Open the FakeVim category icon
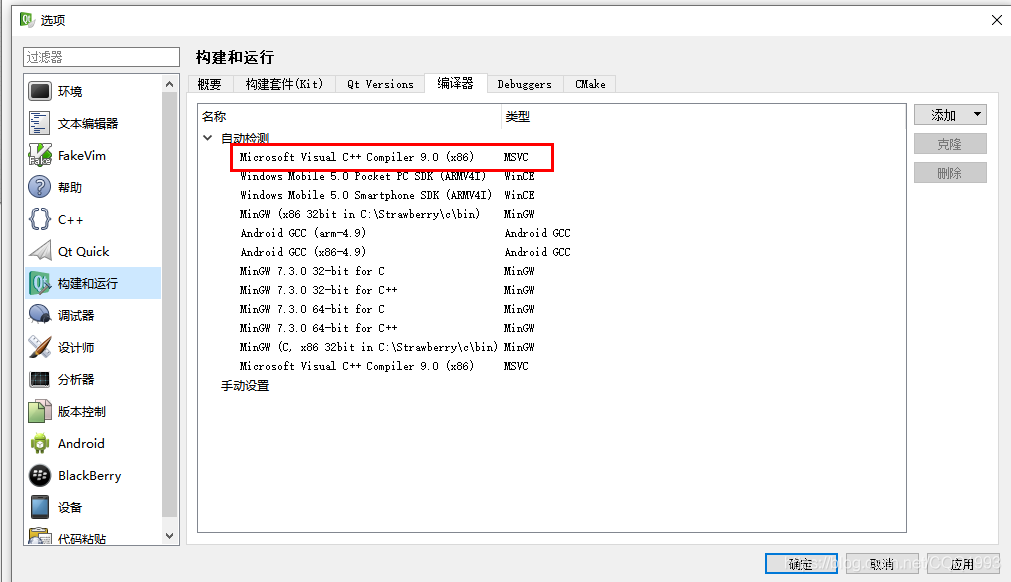The image size is (1011, 582). click(x=39, y=155)
